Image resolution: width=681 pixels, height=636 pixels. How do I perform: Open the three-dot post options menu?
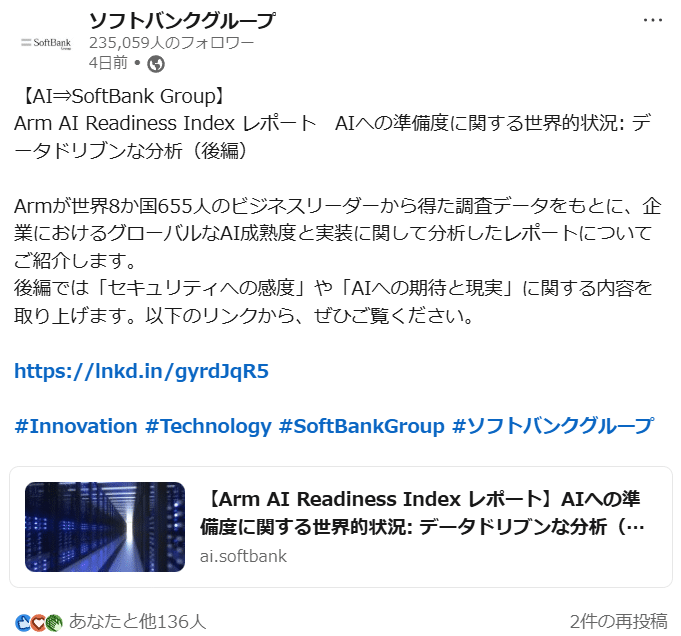click(653, 20)
